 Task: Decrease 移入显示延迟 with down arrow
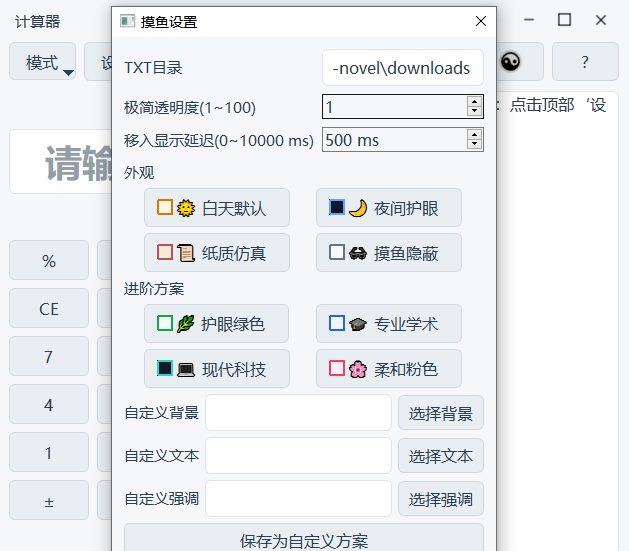coord(475,144)
